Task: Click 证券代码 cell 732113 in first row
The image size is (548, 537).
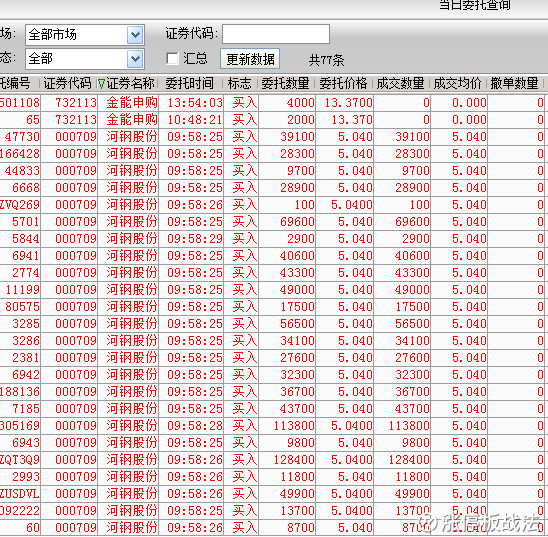Action: click(x=76, y=103)
